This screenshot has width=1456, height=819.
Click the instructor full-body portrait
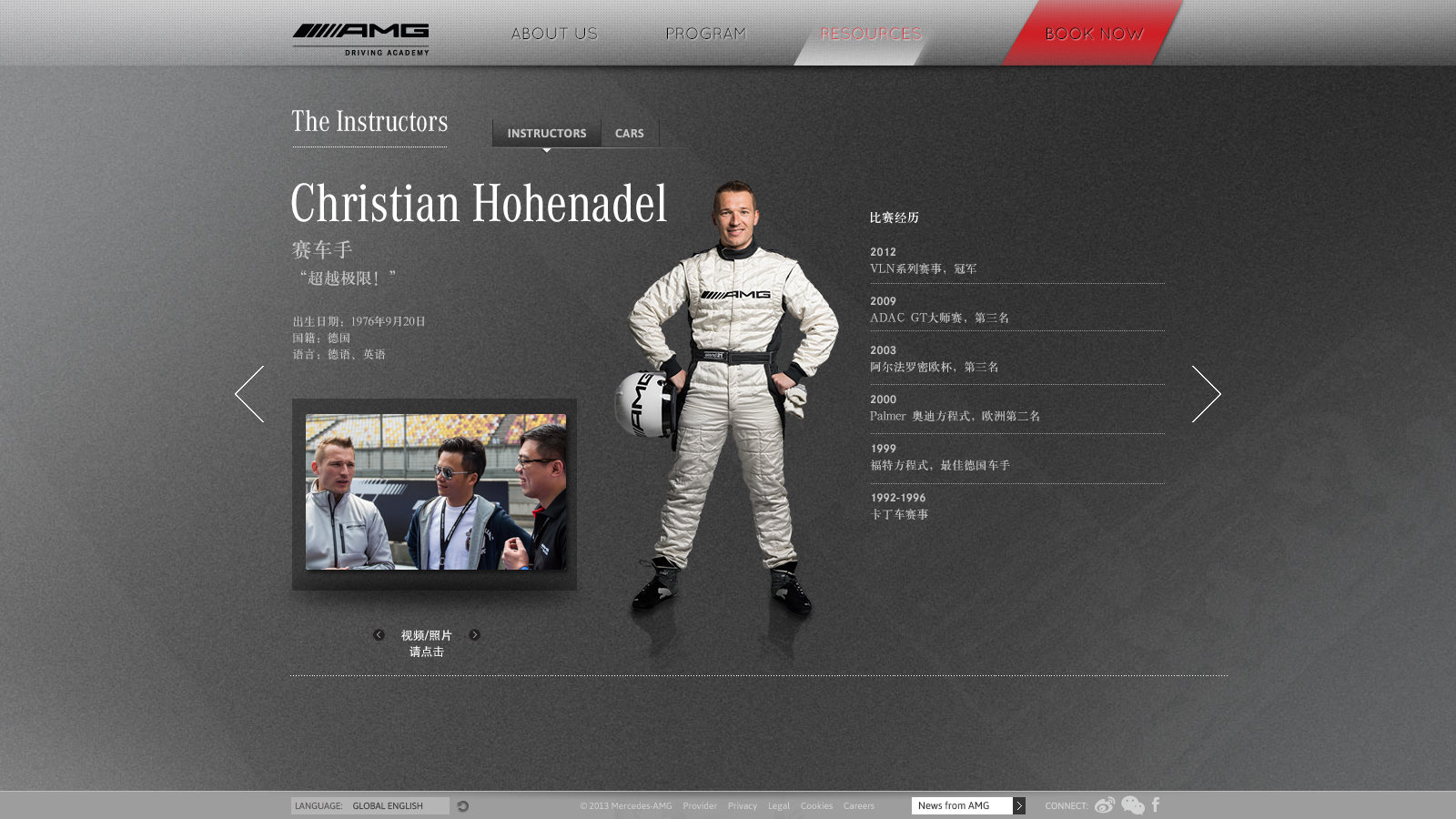pyautogui.click(x=728, y=400)
